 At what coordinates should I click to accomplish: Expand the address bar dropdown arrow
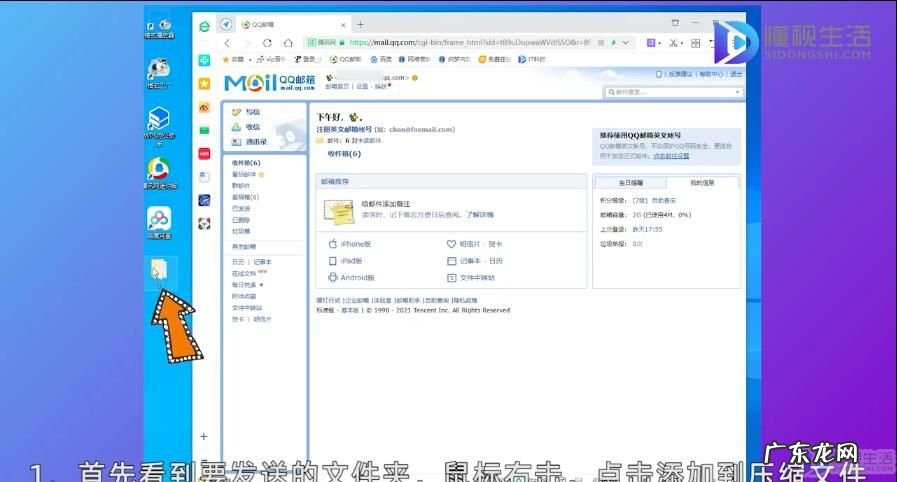point(627,43)
